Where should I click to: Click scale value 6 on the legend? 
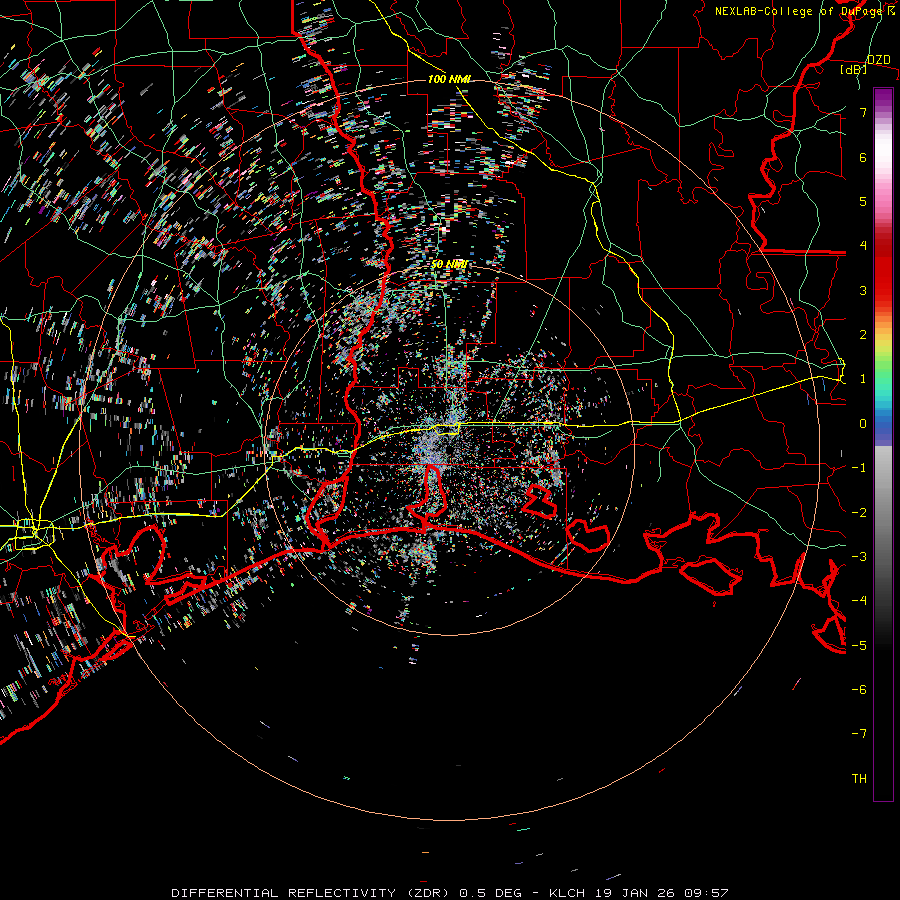point(863,157)
